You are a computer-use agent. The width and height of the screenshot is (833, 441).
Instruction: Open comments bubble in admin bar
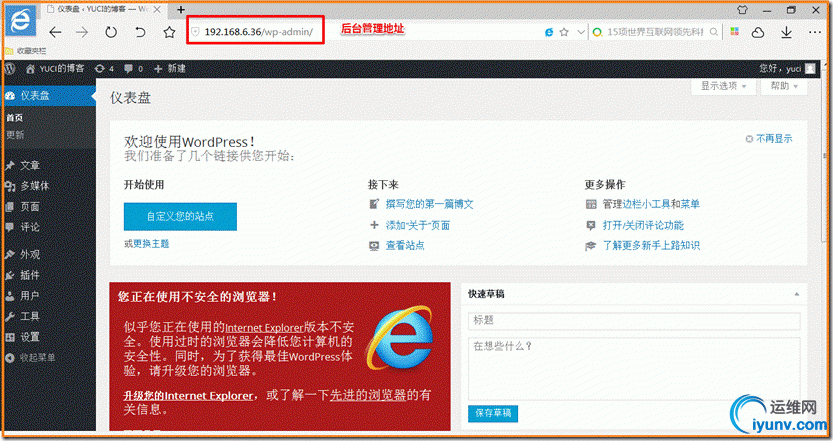pyautogui.click(x=133, y=69)
